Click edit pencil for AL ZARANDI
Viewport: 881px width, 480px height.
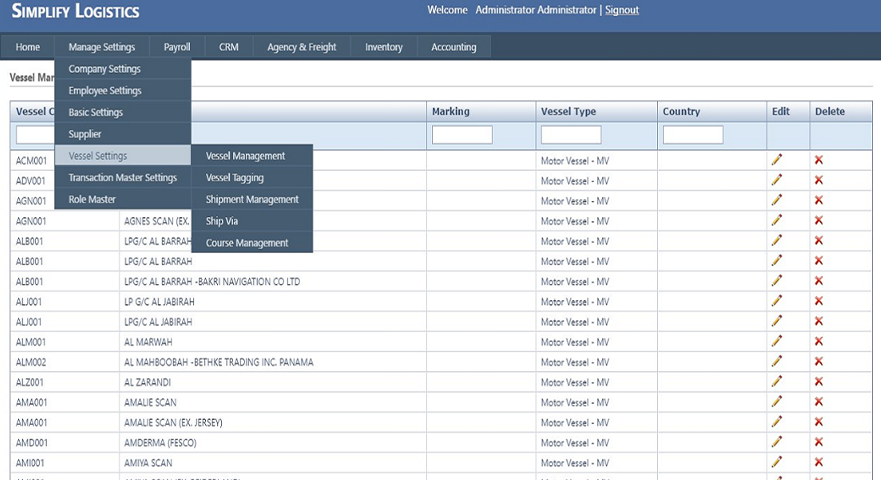(776, 382)
